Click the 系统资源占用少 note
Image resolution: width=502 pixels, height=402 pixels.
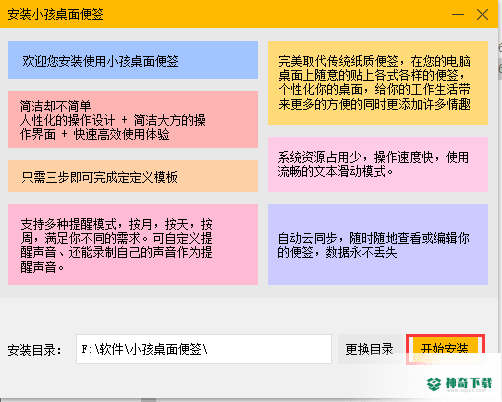tap(378, 164)
